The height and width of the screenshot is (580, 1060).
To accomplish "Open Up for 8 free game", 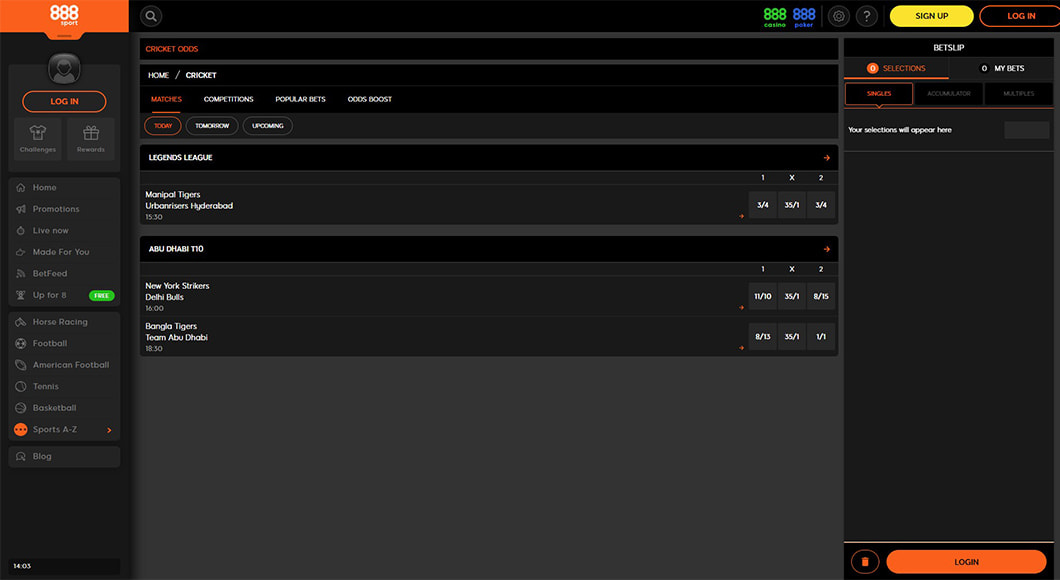I will click(x=64, y=295).
